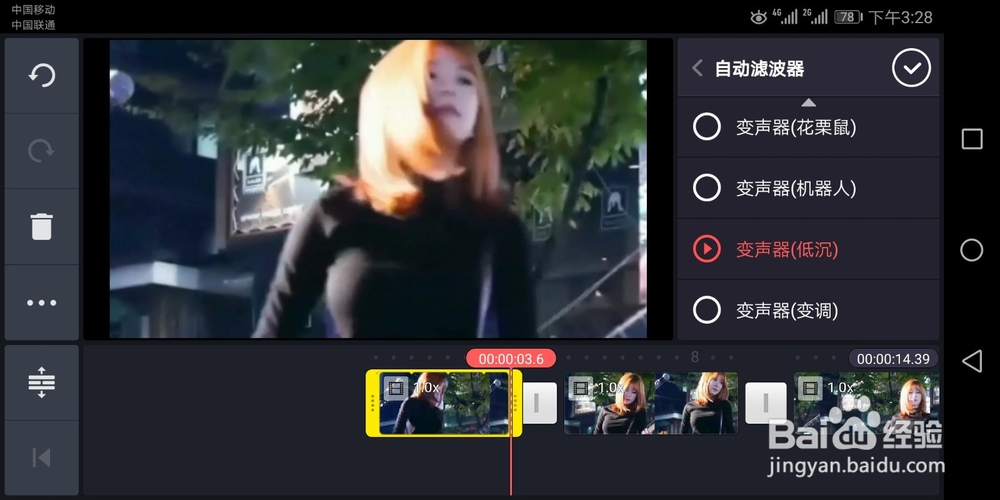Preview selected deep voice filter

point(707,249)
